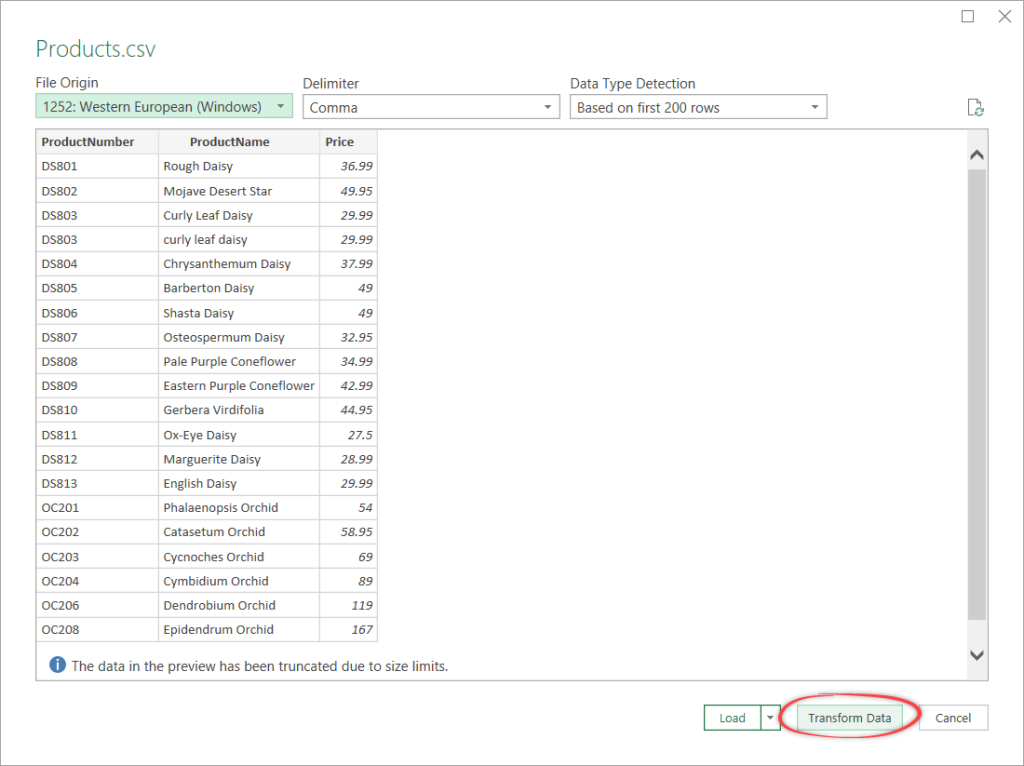This screenshot has height=766, width=1024.
Task: Click the Eastern Purple Coneflower cell
Action: (x=239, y=385)
